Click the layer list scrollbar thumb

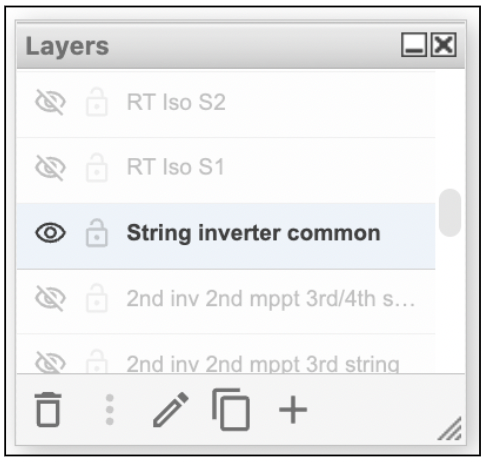(450, 213)
